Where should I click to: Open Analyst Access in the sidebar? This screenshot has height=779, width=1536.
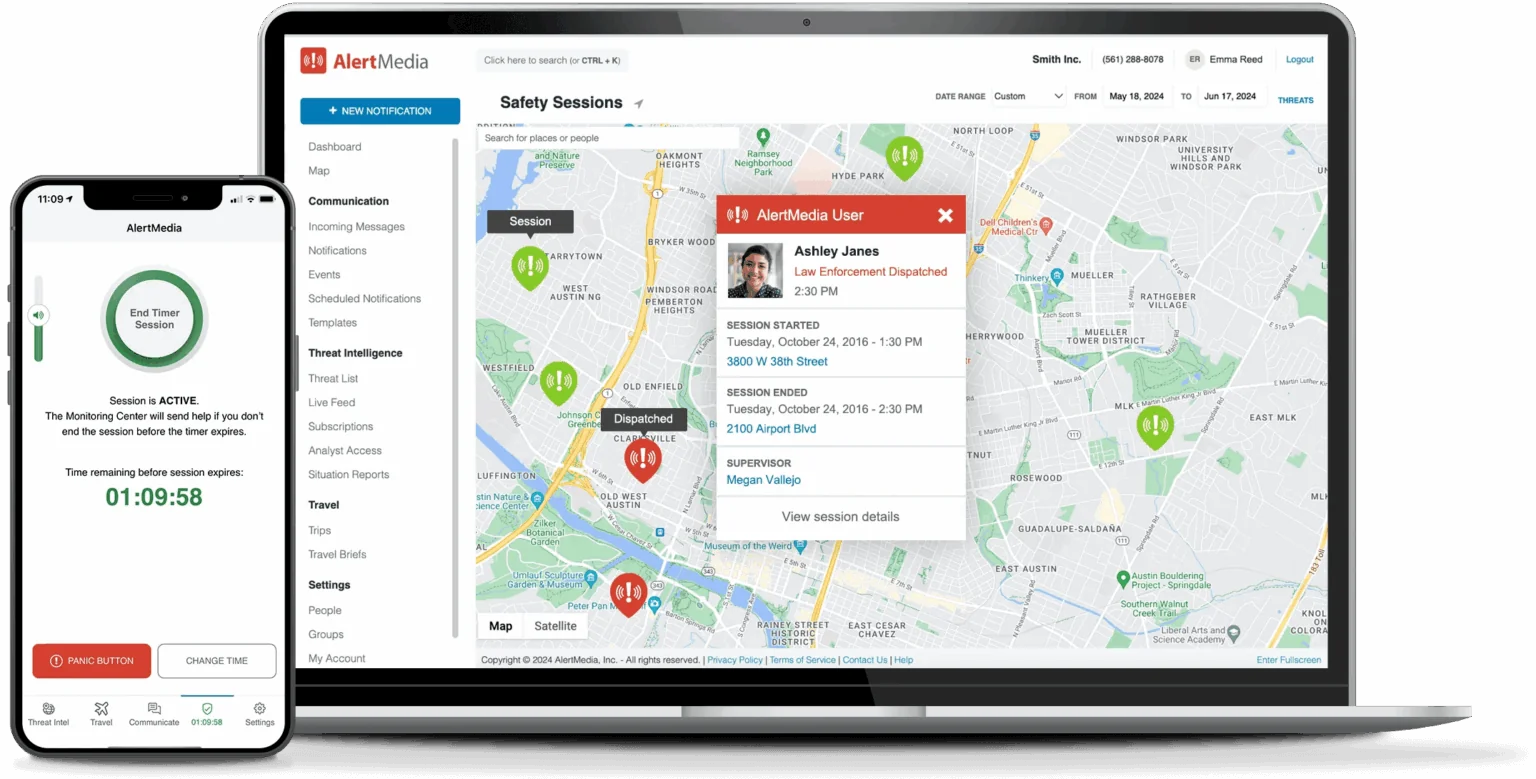coord(345,451)
